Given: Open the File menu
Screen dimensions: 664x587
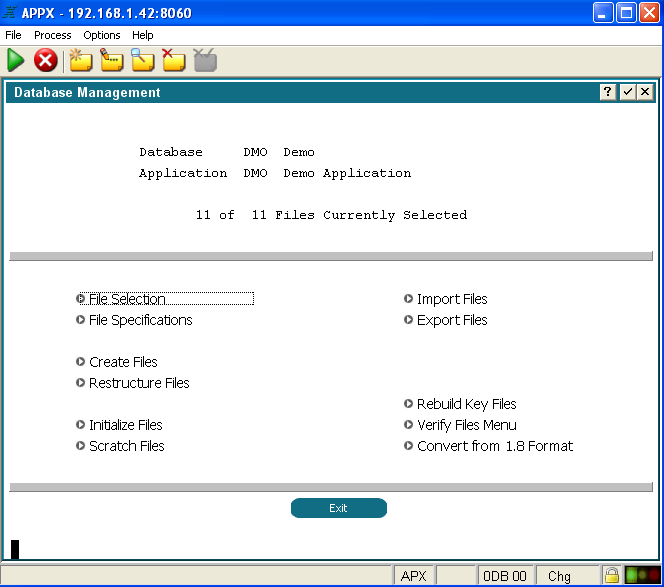Looking at the screenshot, I should tap(14, 35).
